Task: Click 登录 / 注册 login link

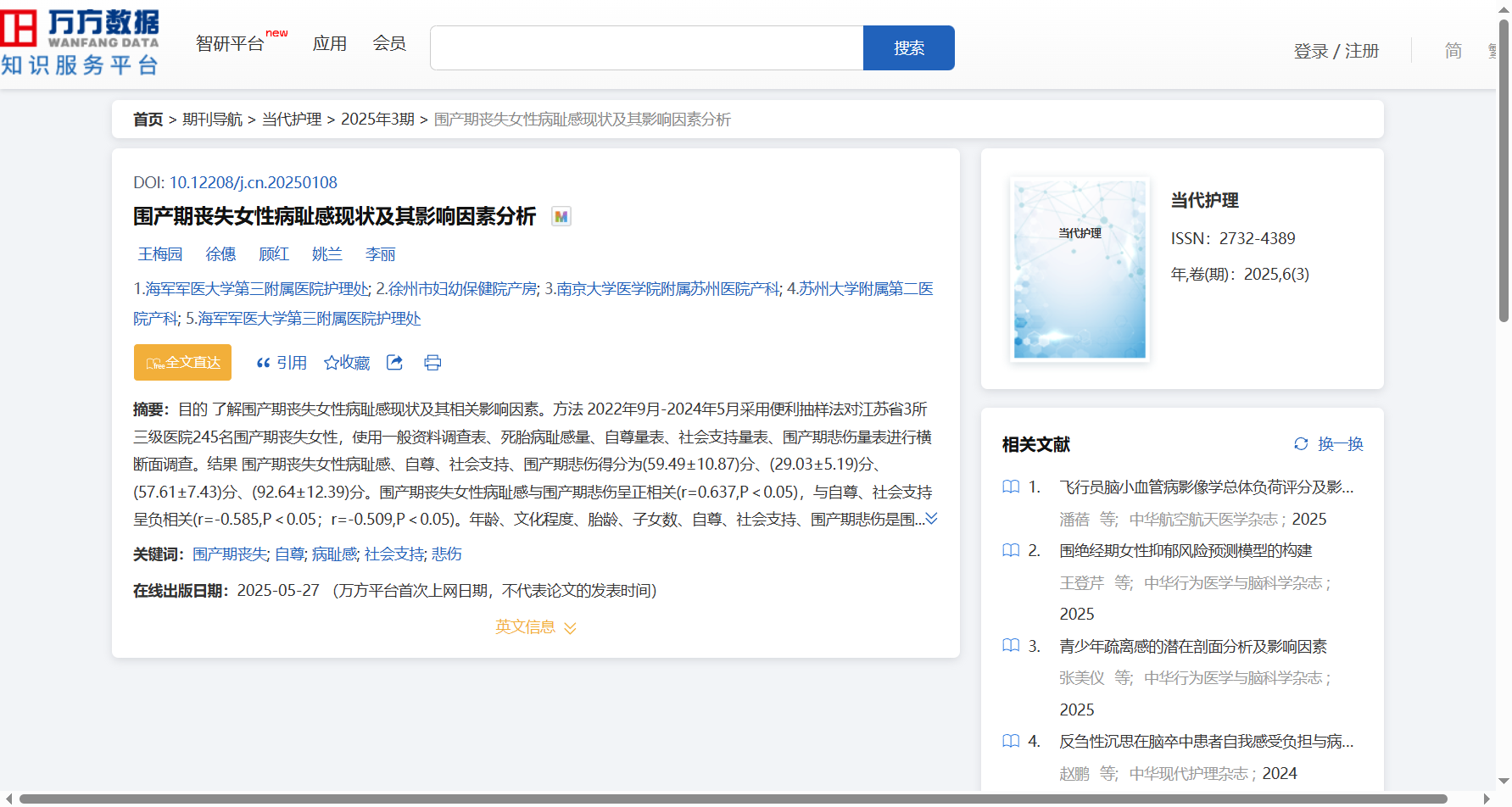Action: coord(1336,51)
